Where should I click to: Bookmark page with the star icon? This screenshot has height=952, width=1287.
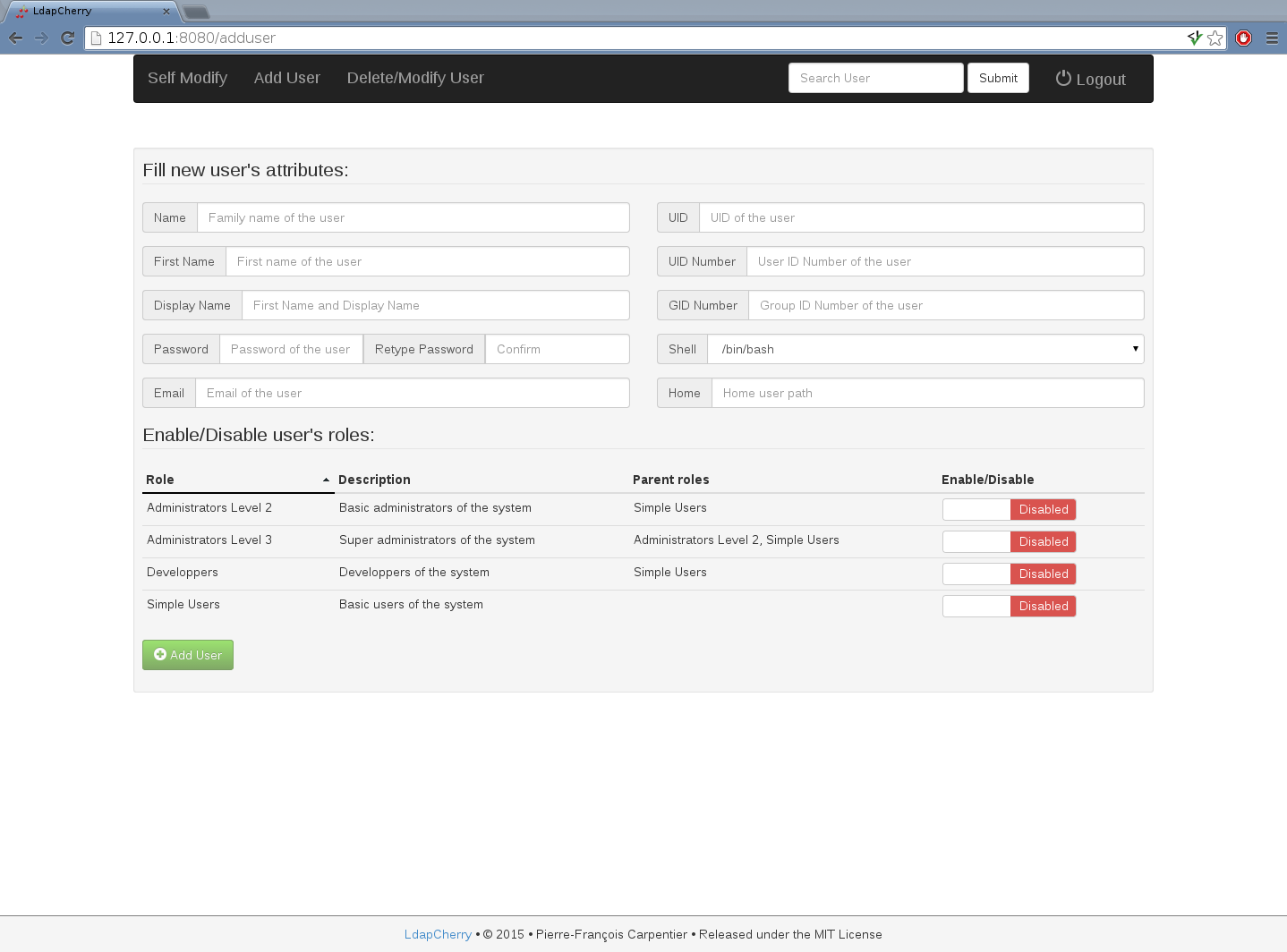1215,38
